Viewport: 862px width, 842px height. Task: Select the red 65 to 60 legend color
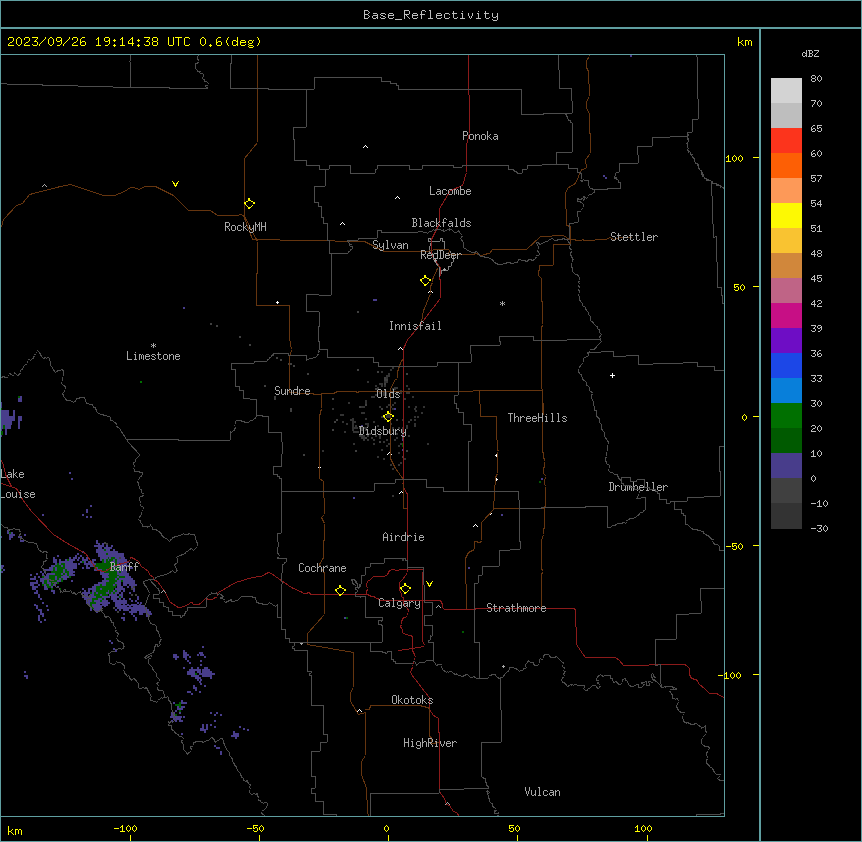click(786, 140)
